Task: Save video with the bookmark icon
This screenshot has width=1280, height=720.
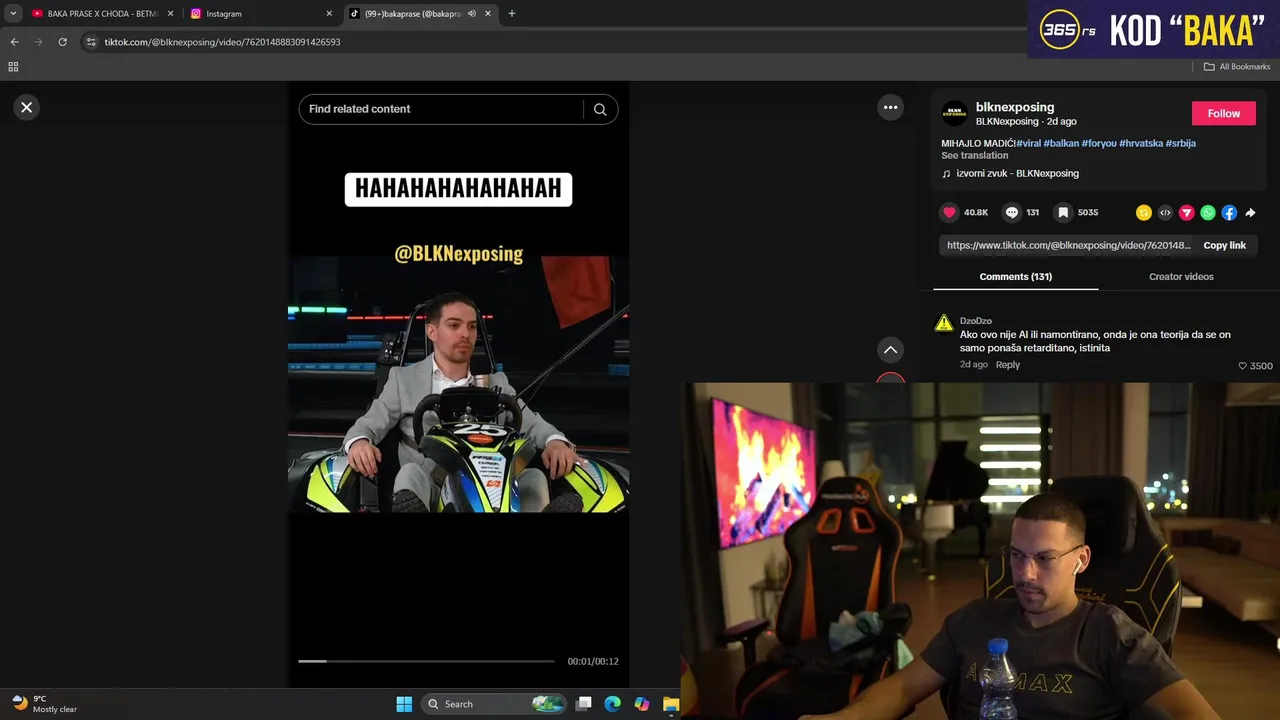Action: 1064,212
